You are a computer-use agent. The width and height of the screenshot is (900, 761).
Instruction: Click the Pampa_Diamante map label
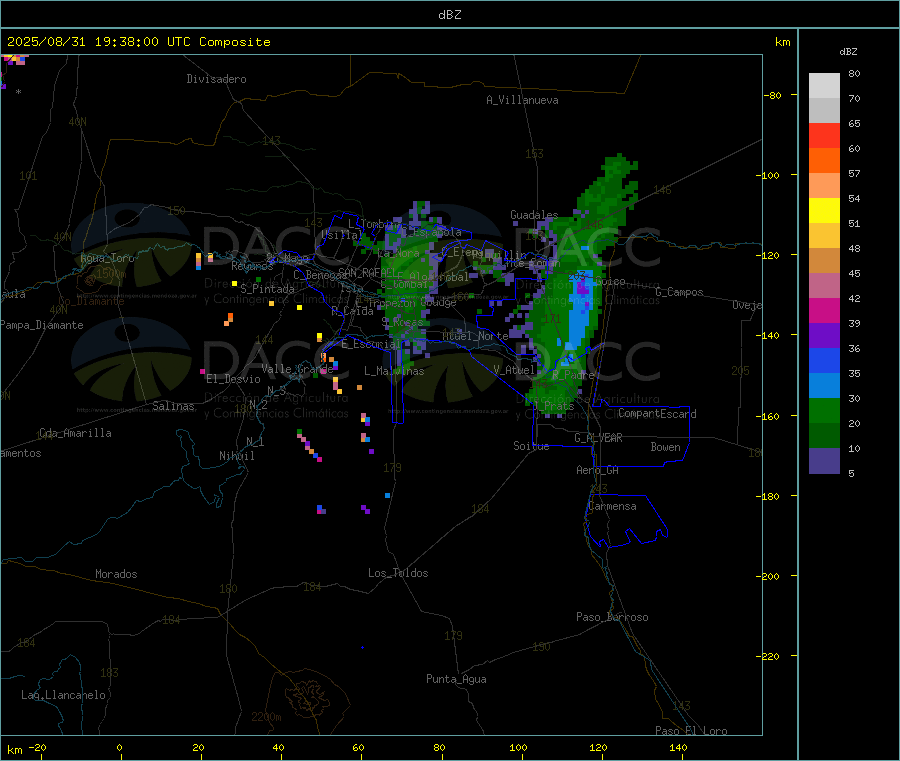[41, 325]
